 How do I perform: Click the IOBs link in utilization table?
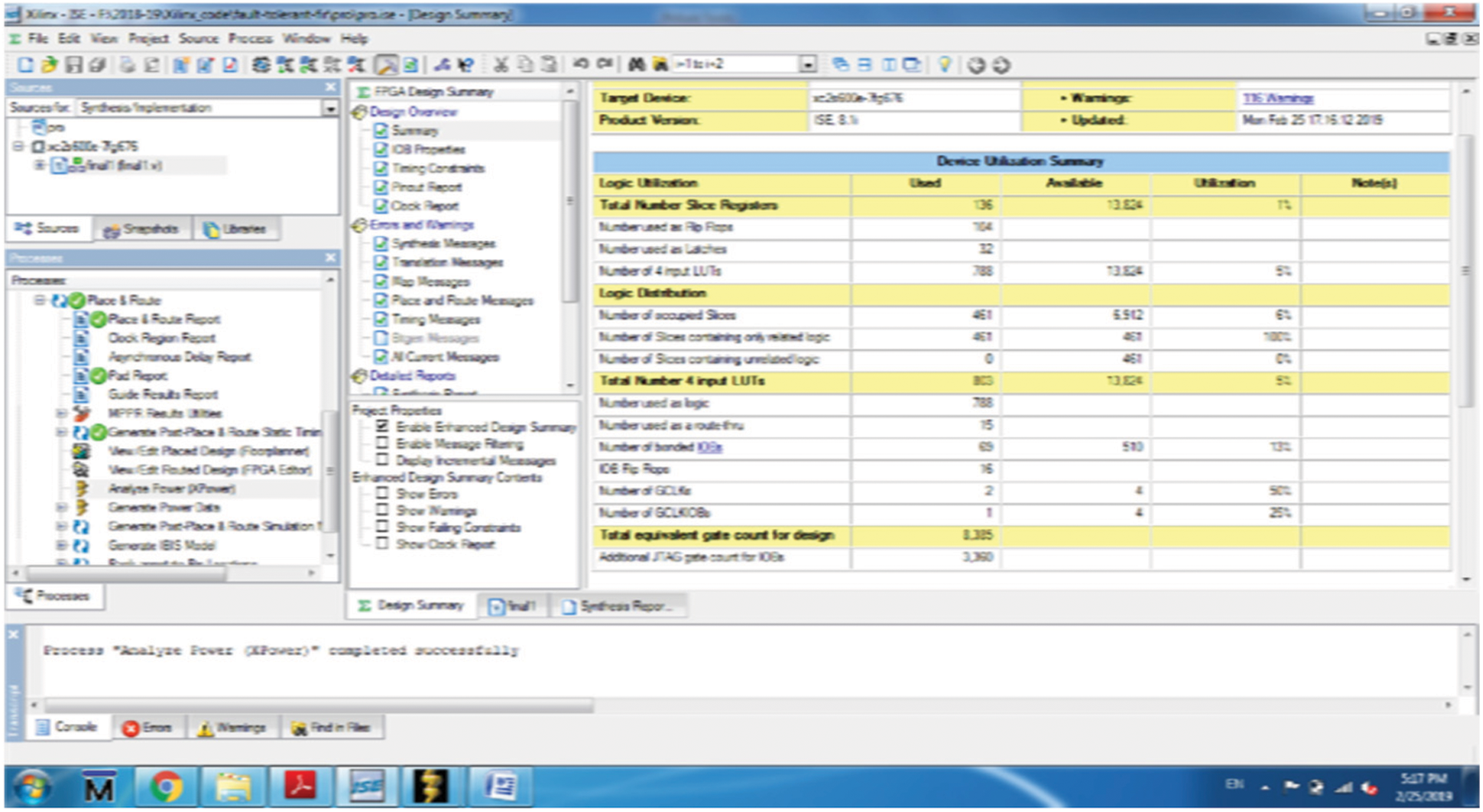coord(709,447)
